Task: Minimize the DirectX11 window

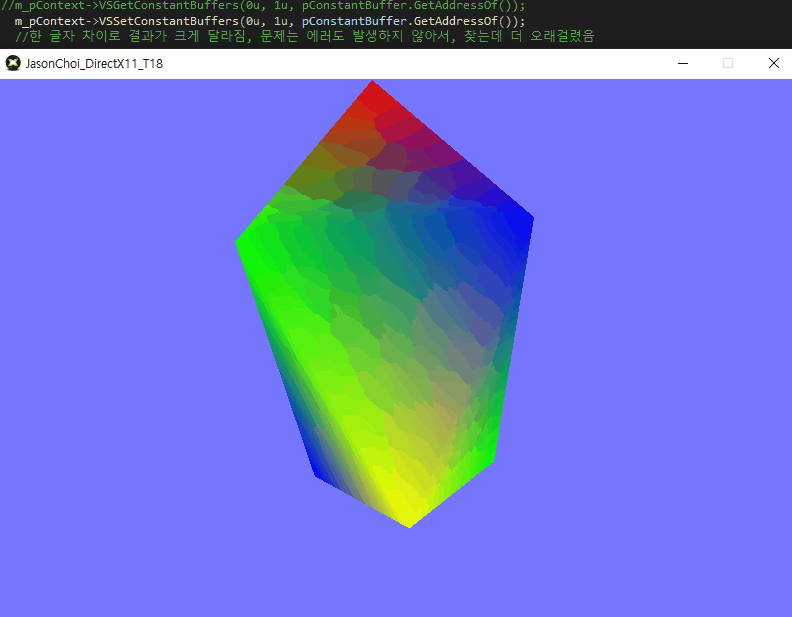Action: (683, 63)
